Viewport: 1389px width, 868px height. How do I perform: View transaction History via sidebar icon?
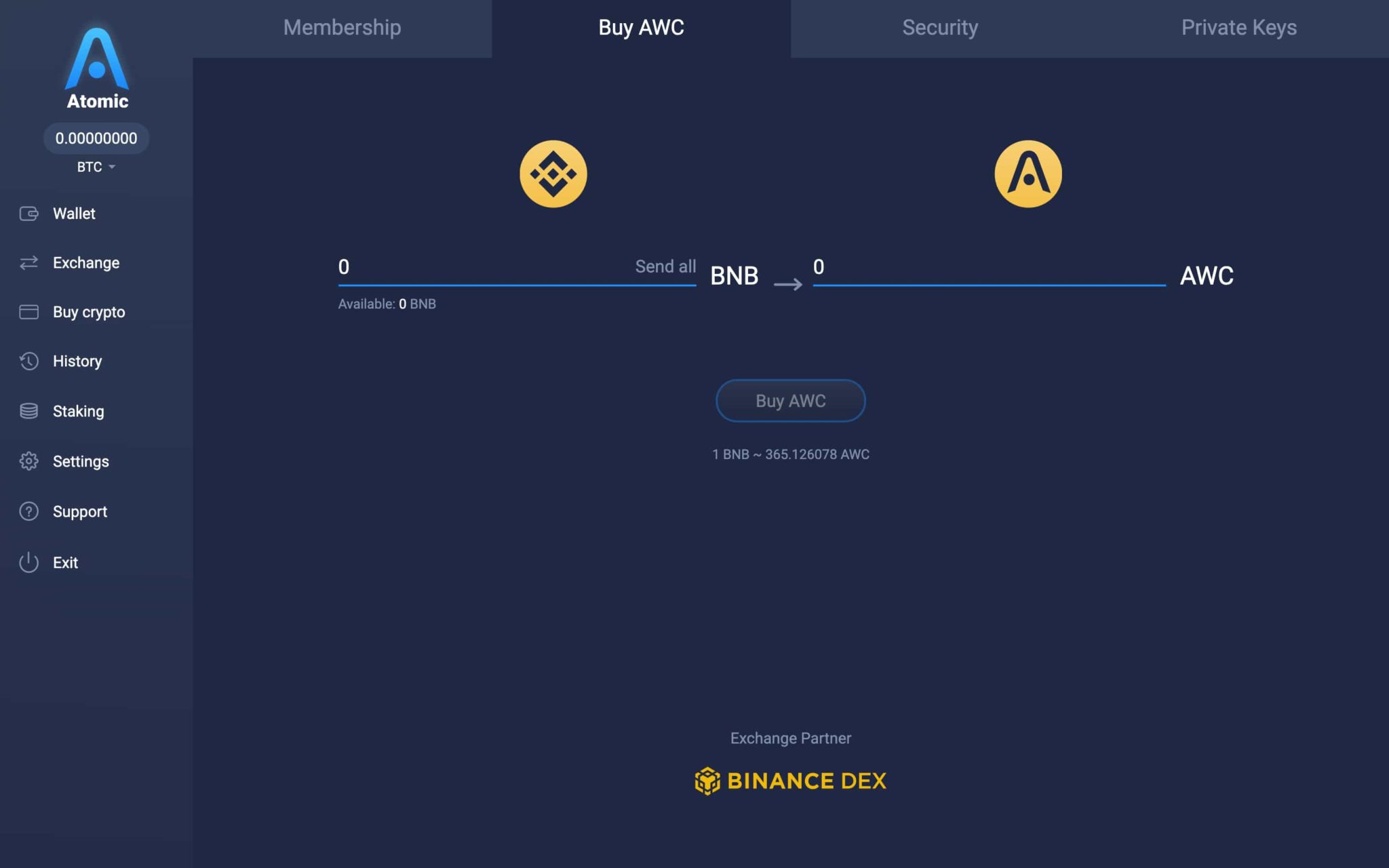pos(28,361)
